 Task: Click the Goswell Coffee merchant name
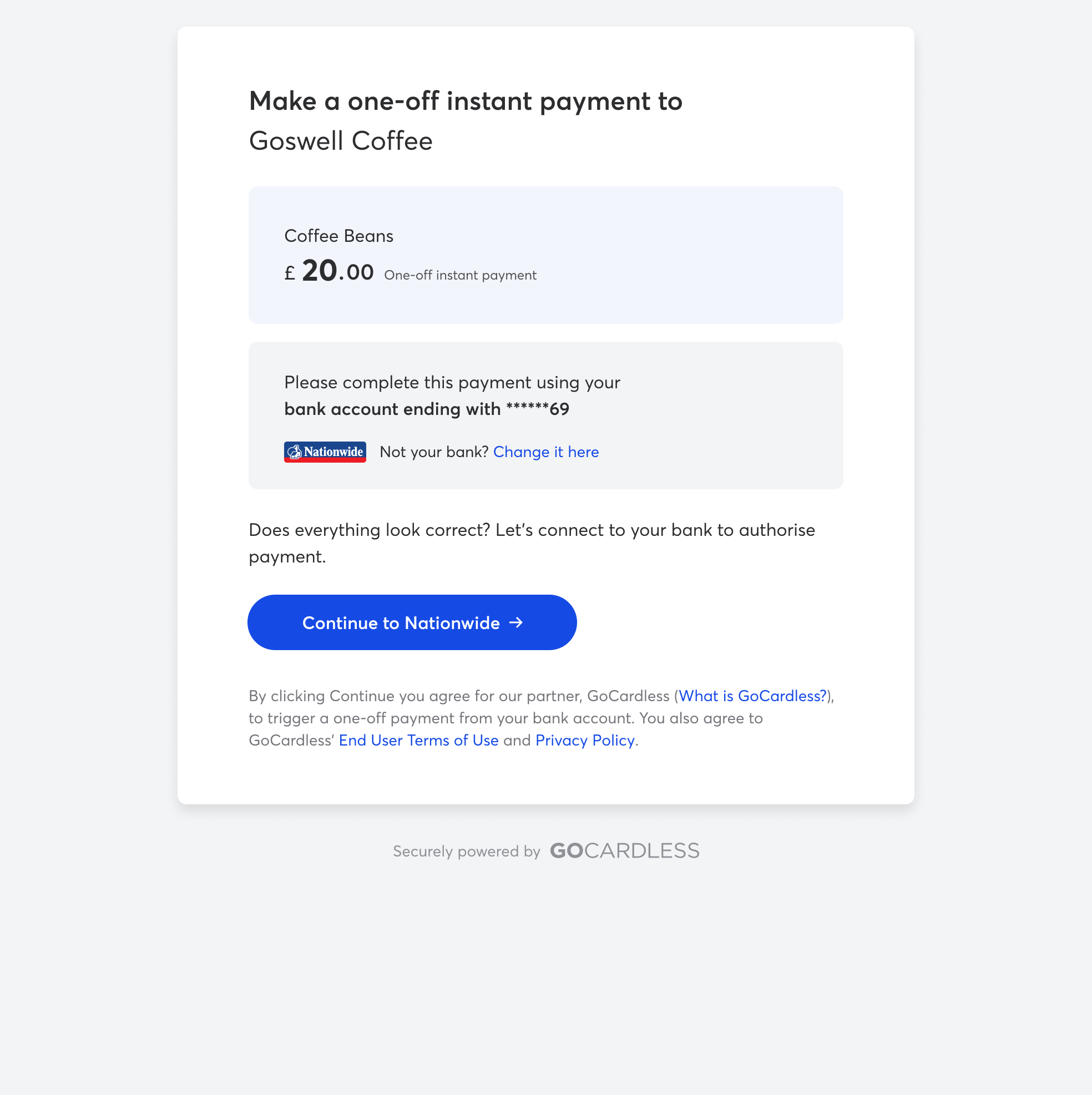(x=341, y=140)
